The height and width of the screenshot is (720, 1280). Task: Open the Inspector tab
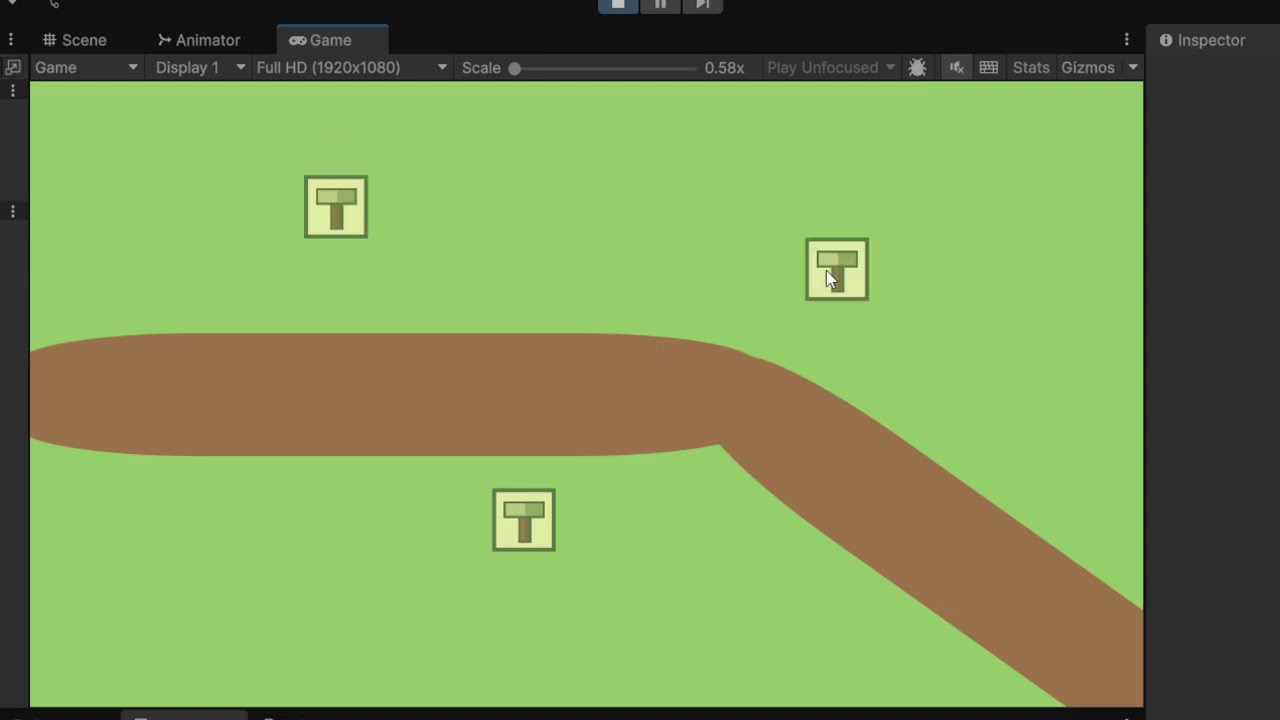1202,40
